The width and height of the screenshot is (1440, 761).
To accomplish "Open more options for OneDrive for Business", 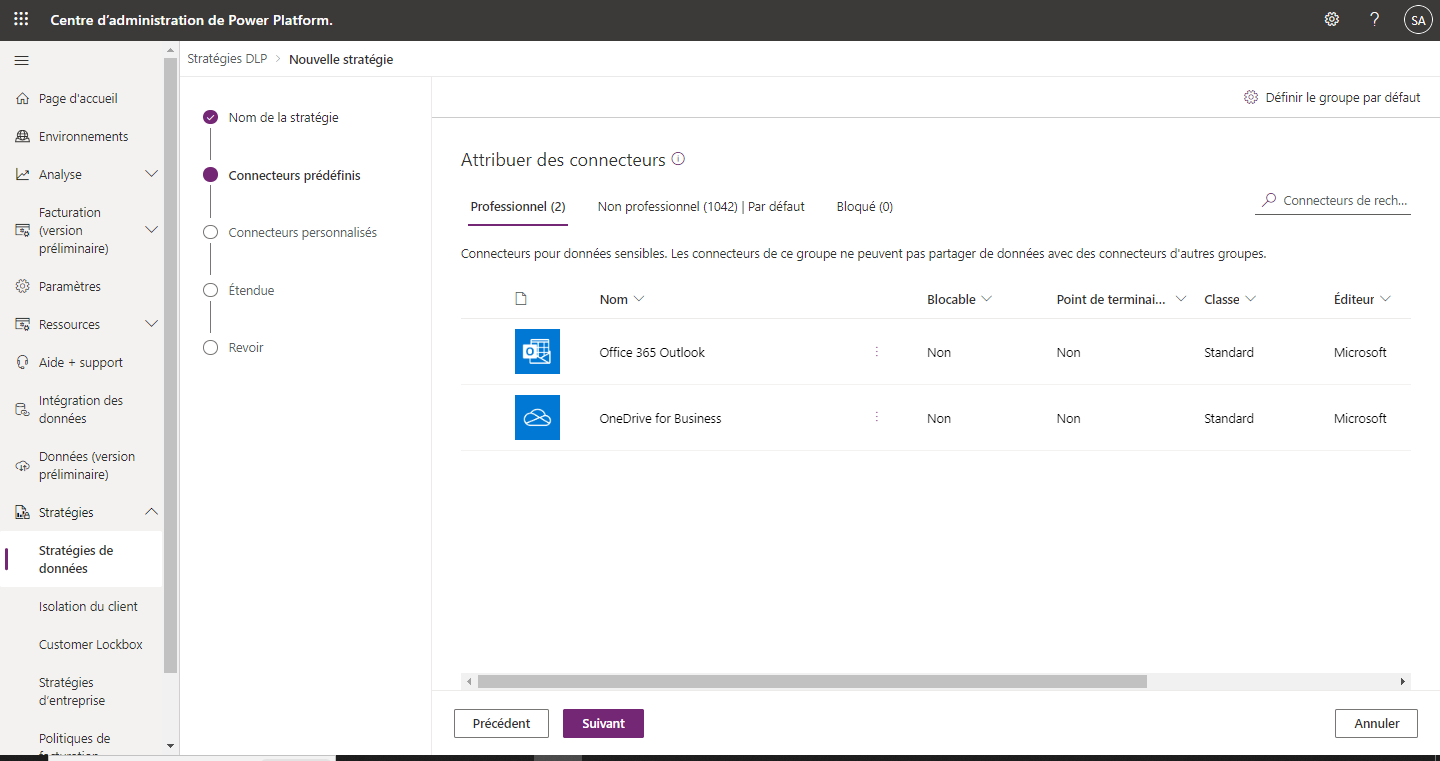I will [x=877, y=418].
